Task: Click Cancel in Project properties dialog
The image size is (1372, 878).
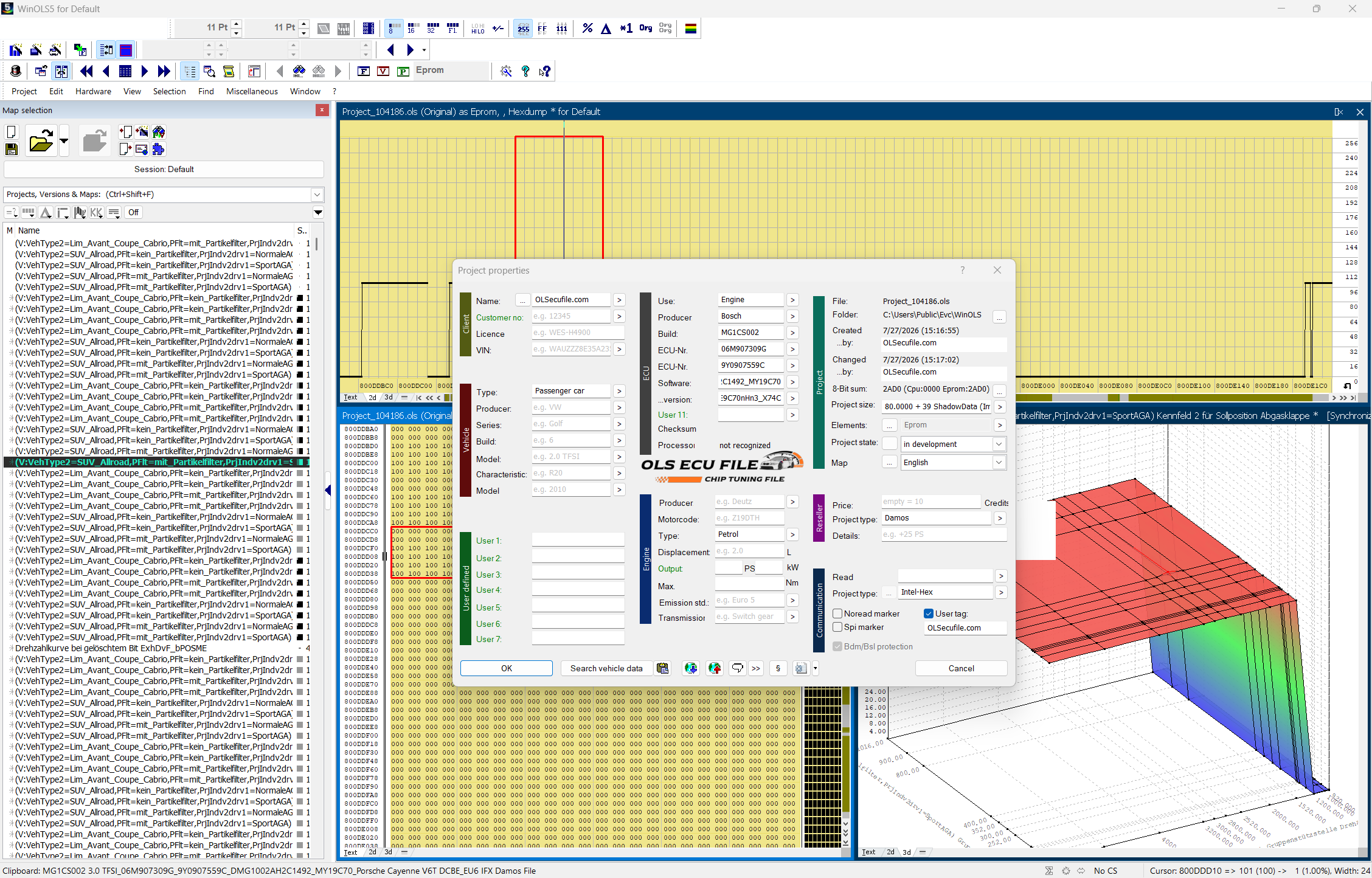Action: coord(961,668)
